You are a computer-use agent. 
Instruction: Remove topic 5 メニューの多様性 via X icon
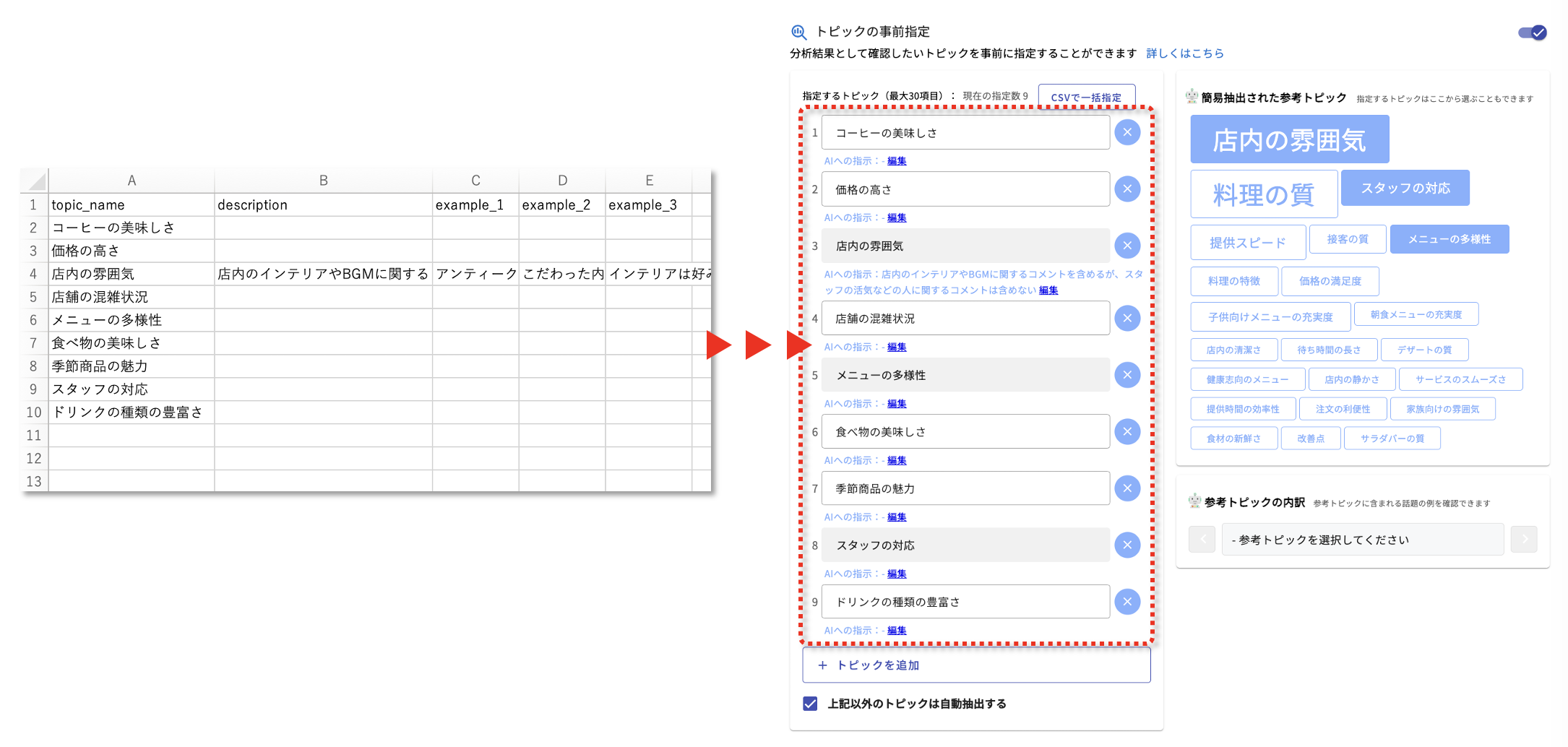click(x=1127, y=375)
